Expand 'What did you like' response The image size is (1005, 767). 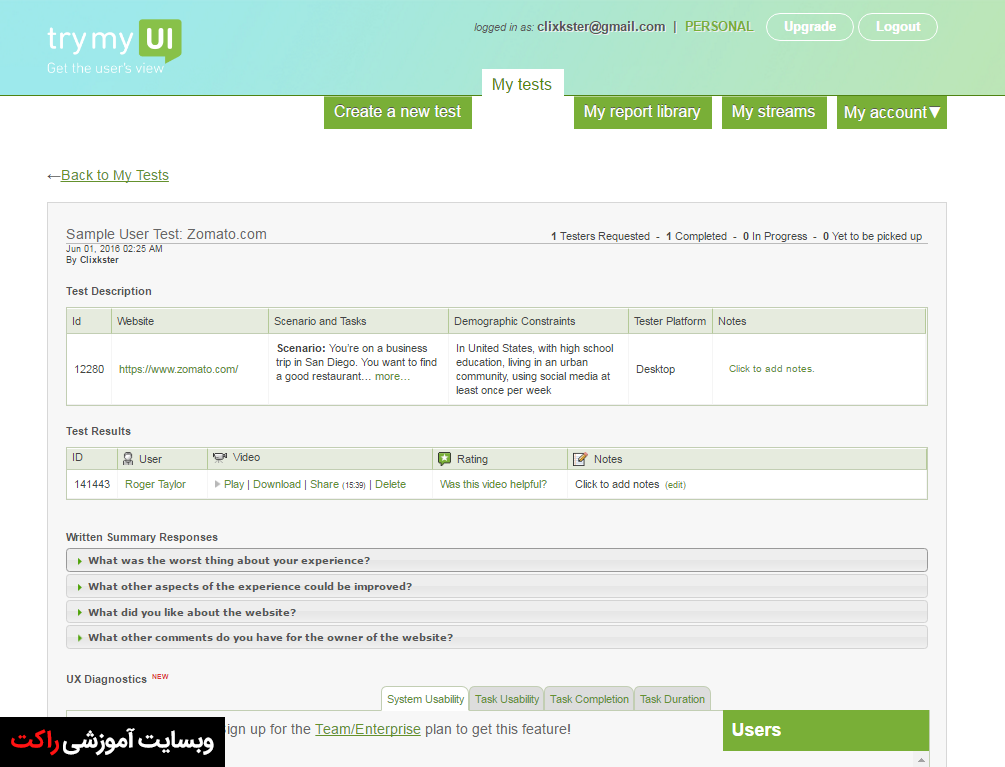pos(192,612)
